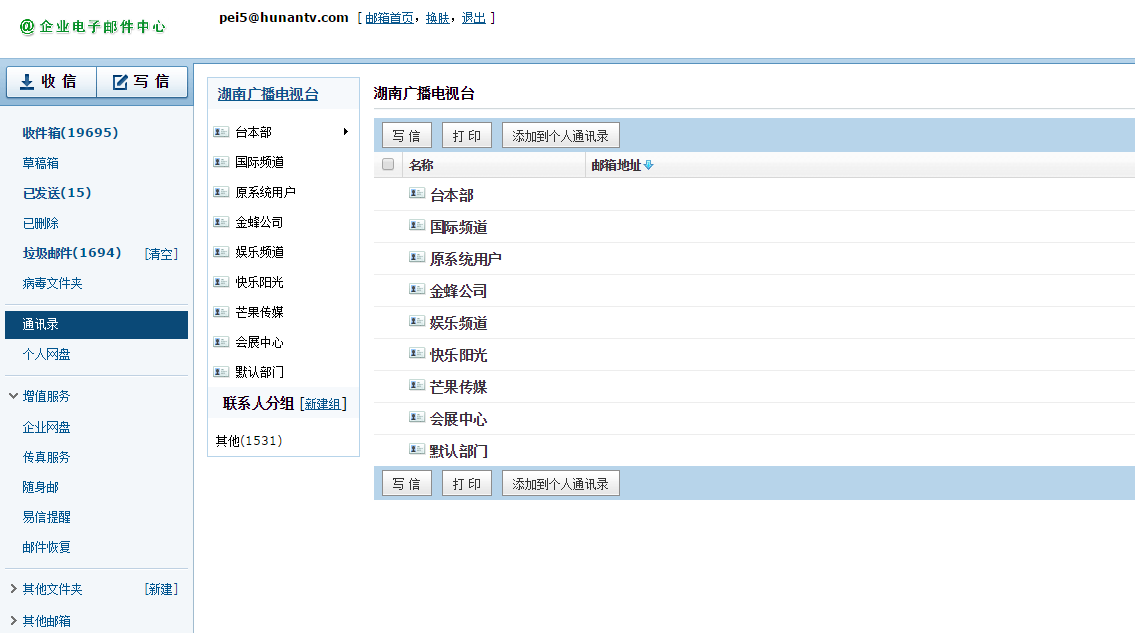Click the 写信 compose button in the sidebar
This screenshot has height=633, width=1135.
coord(142,82)
